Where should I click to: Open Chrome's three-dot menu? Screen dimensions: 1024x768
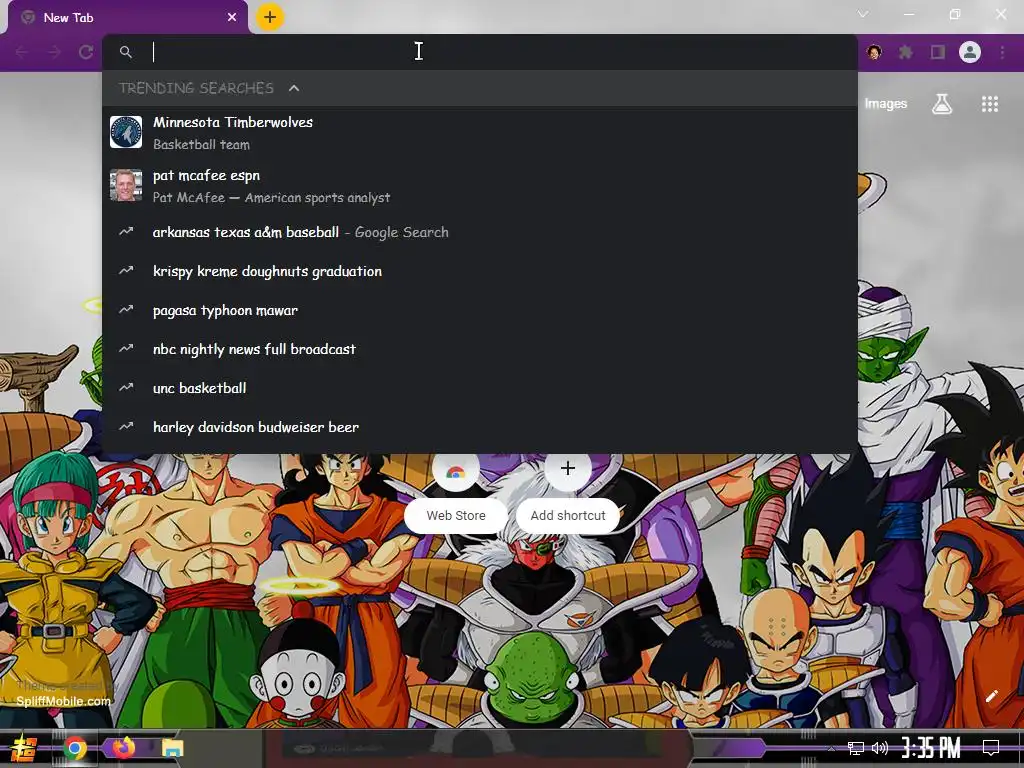tap(1002, 52)
